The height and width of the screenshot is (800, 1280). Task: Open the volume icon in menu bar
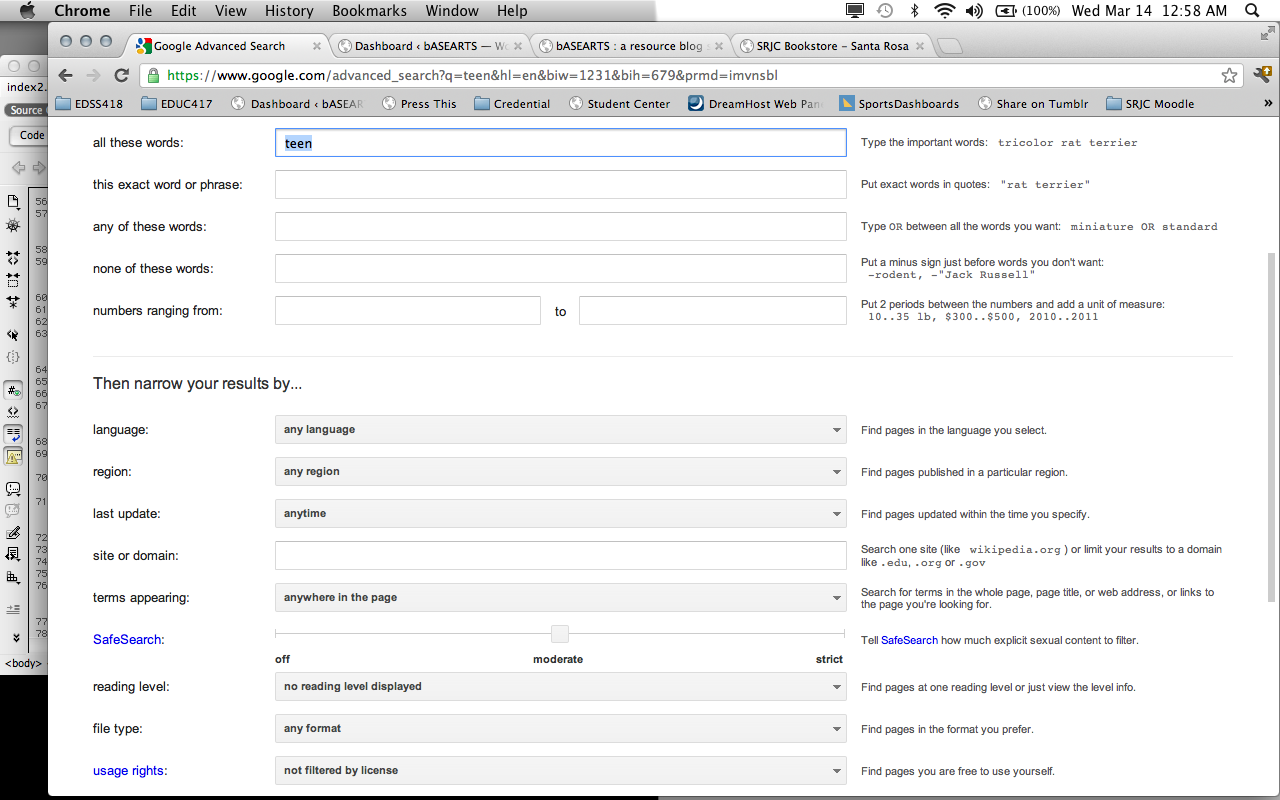tap(974, 11)
